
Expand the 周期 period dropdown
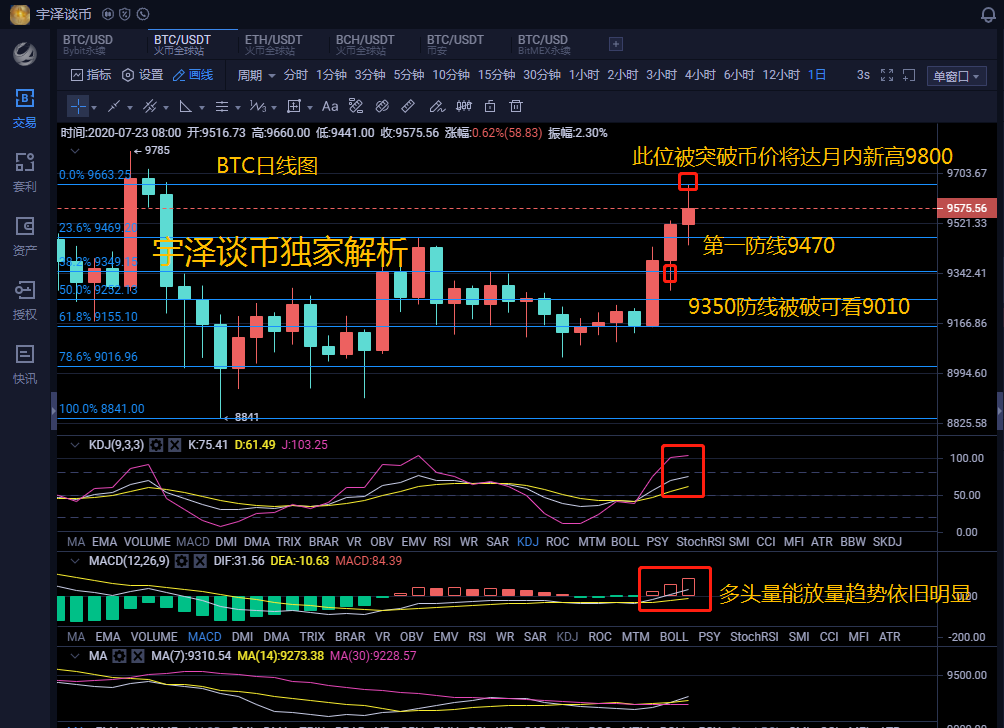point(256,75)
